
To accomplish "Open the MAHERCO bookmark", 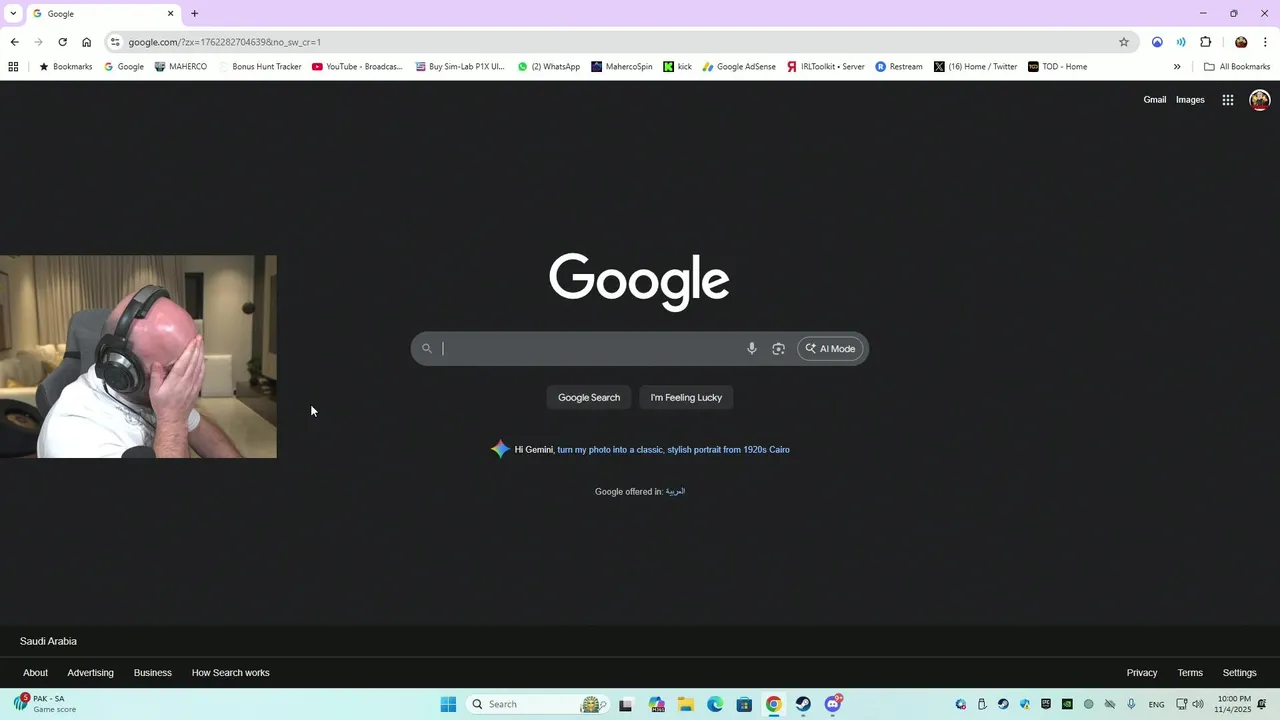I will 181,67.
